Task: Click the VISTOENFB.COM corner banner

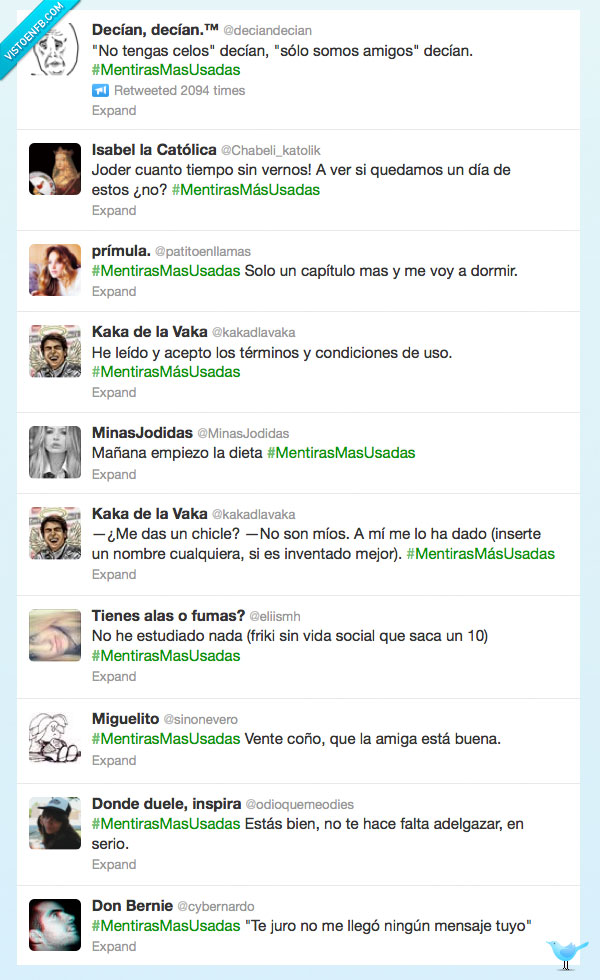Action: tap(32, 31)
